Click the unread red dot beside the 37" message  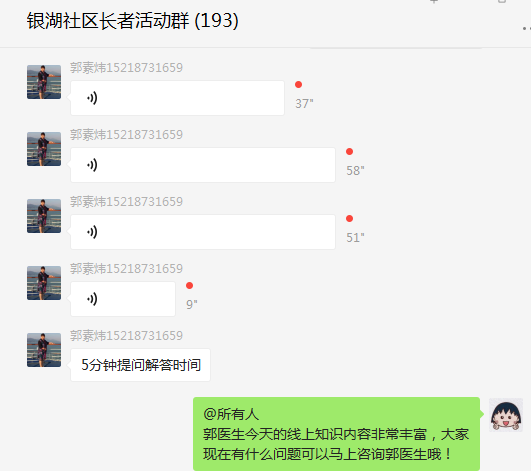[x=298, y=85]
